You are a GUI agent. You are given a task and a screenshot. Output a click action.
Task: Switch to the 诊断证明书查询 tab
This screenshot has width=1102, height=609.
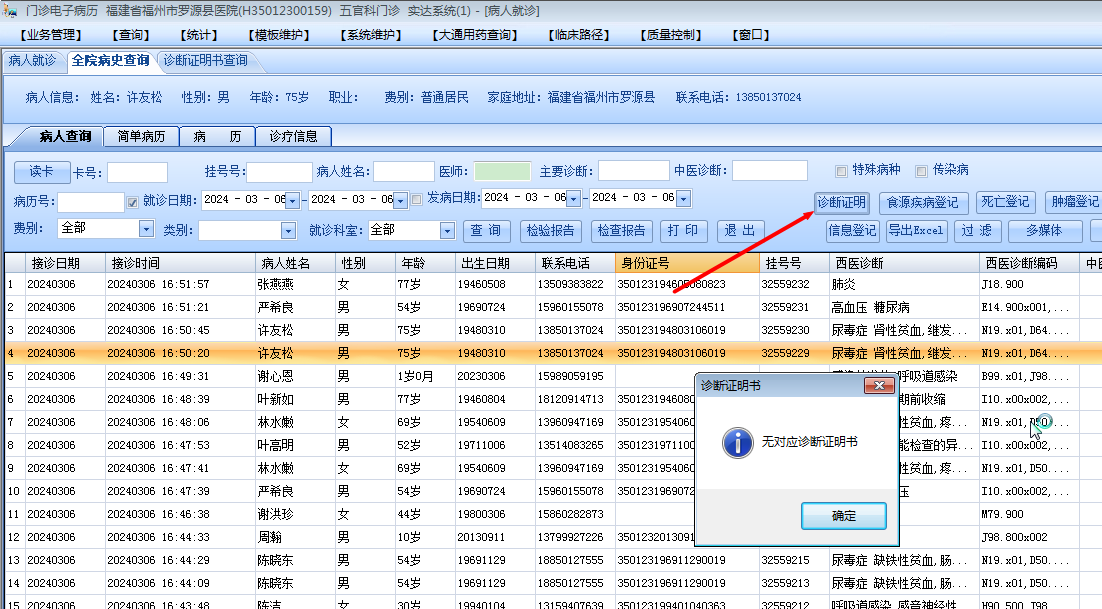(x=205, y=61)
